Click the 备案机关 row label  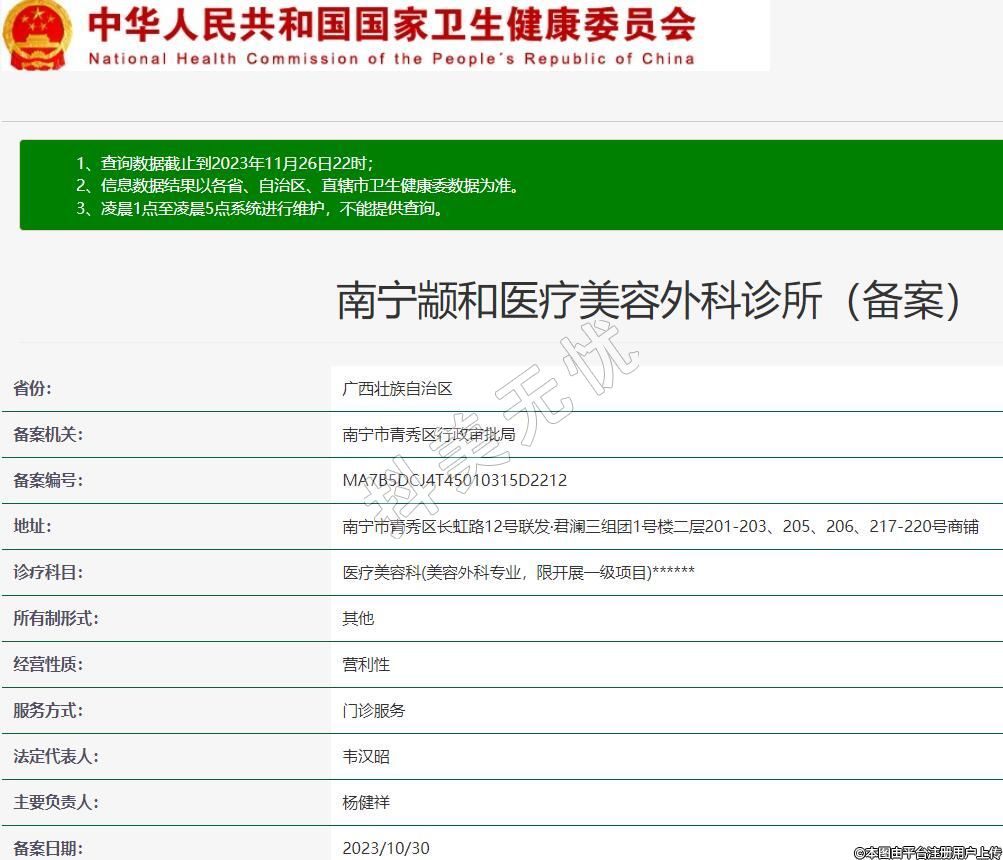(48, 435)
